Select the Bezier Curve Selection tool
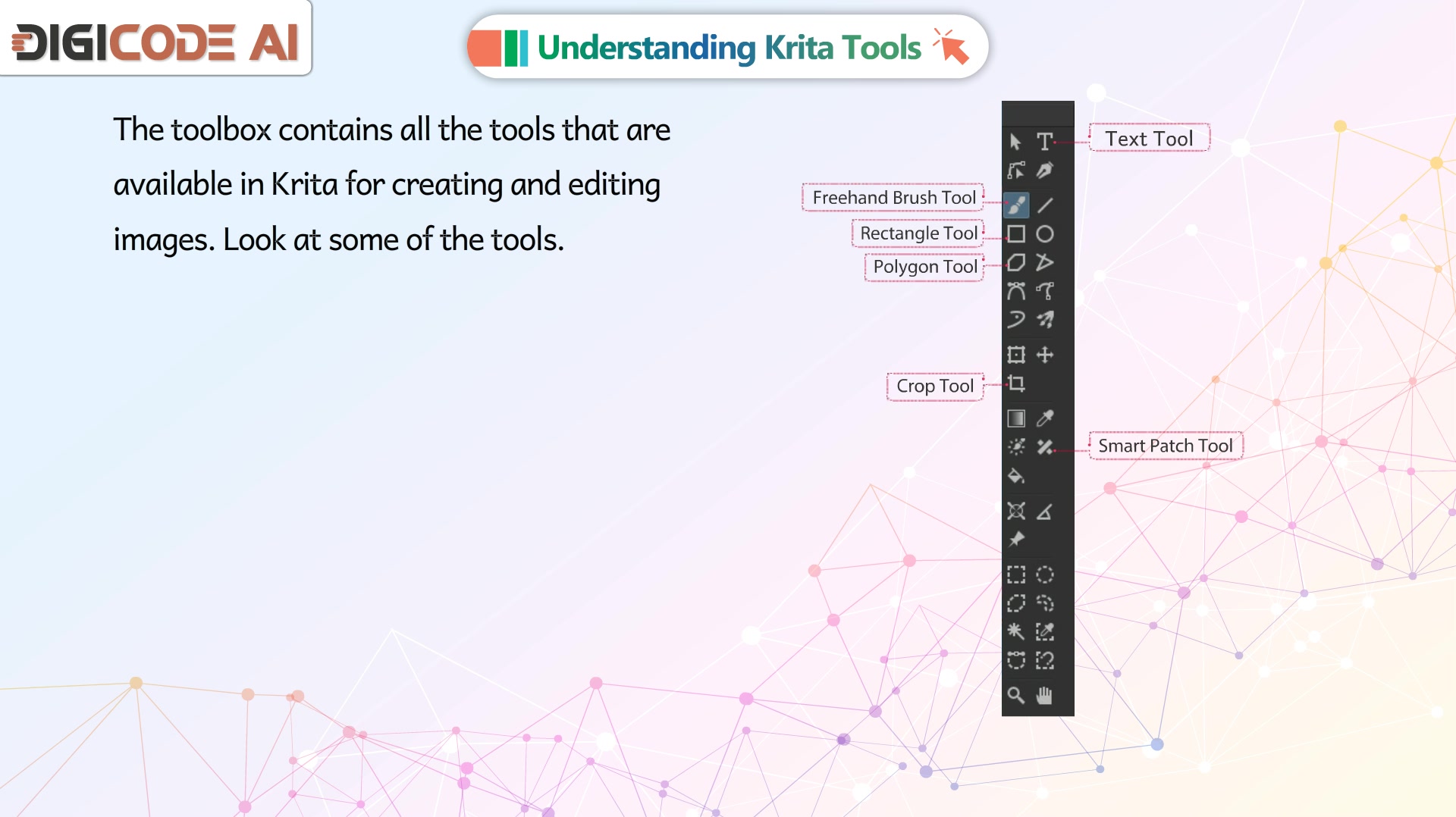Screen dimensions: 1456x817 [1016, 660]
